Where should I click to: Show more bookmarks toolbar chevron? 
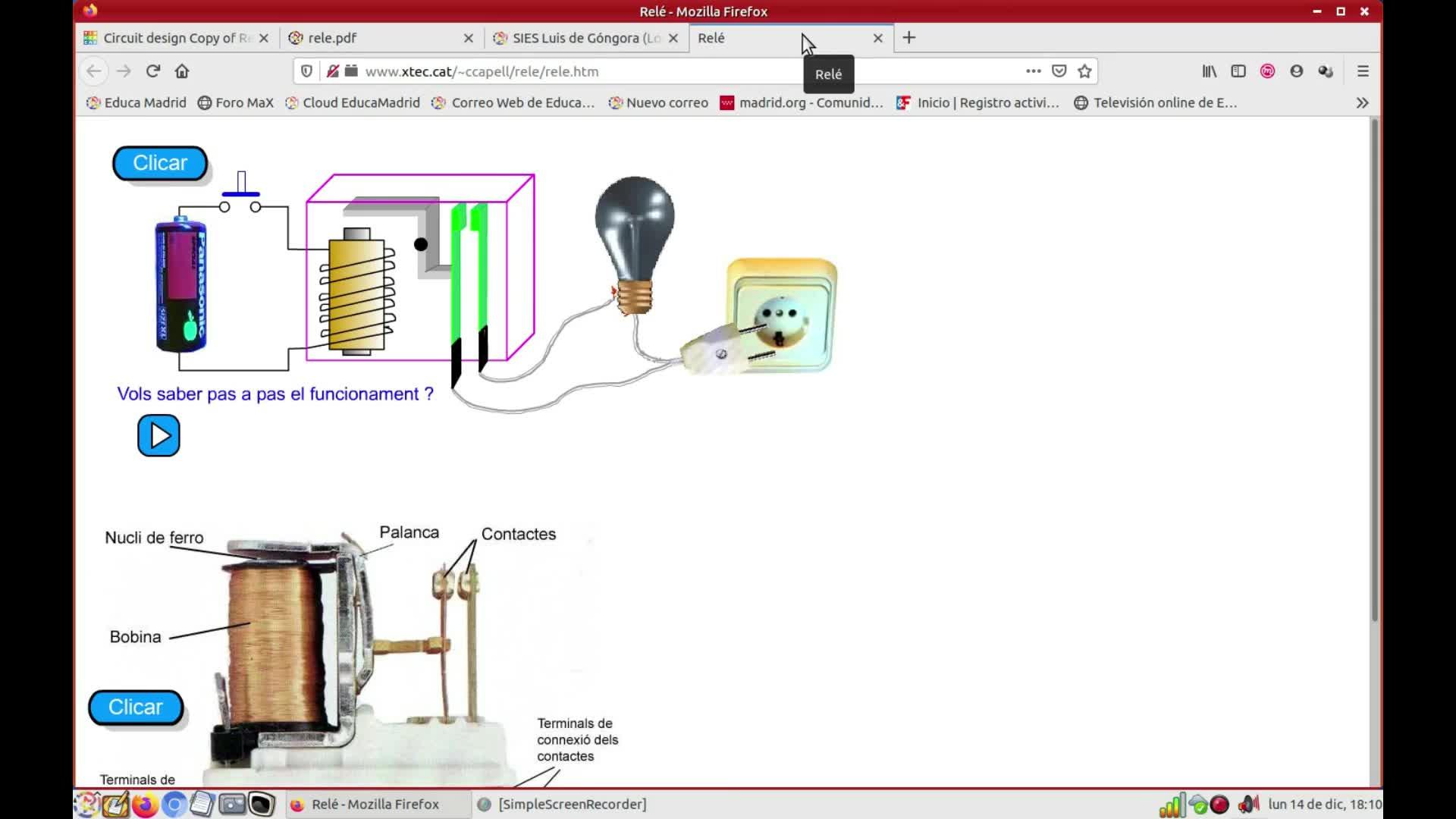tap(1362, 103)
